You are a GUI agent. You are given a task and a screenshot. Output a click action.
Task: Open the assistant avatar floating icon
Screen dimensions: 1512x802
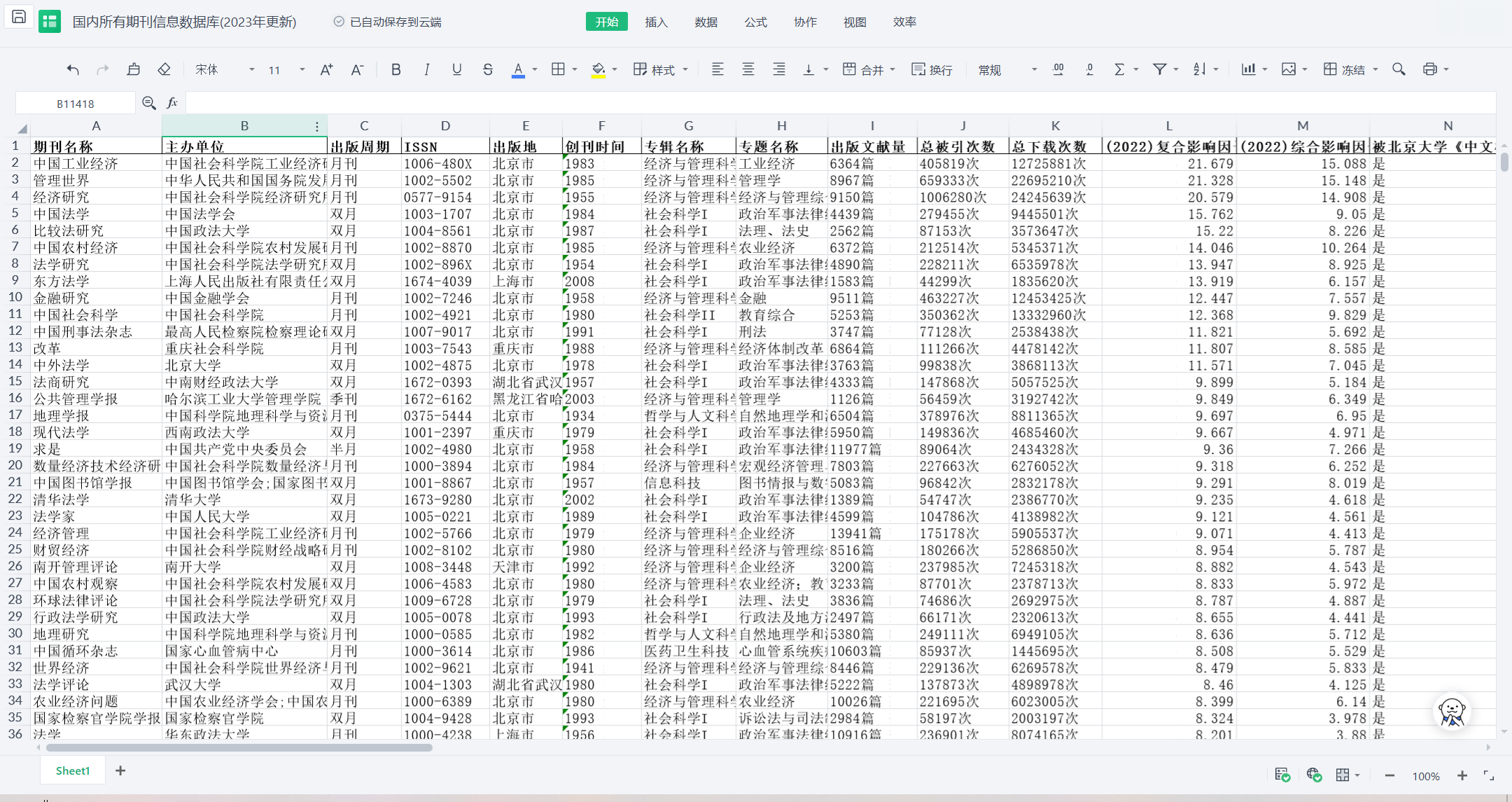coord(1452,712)
